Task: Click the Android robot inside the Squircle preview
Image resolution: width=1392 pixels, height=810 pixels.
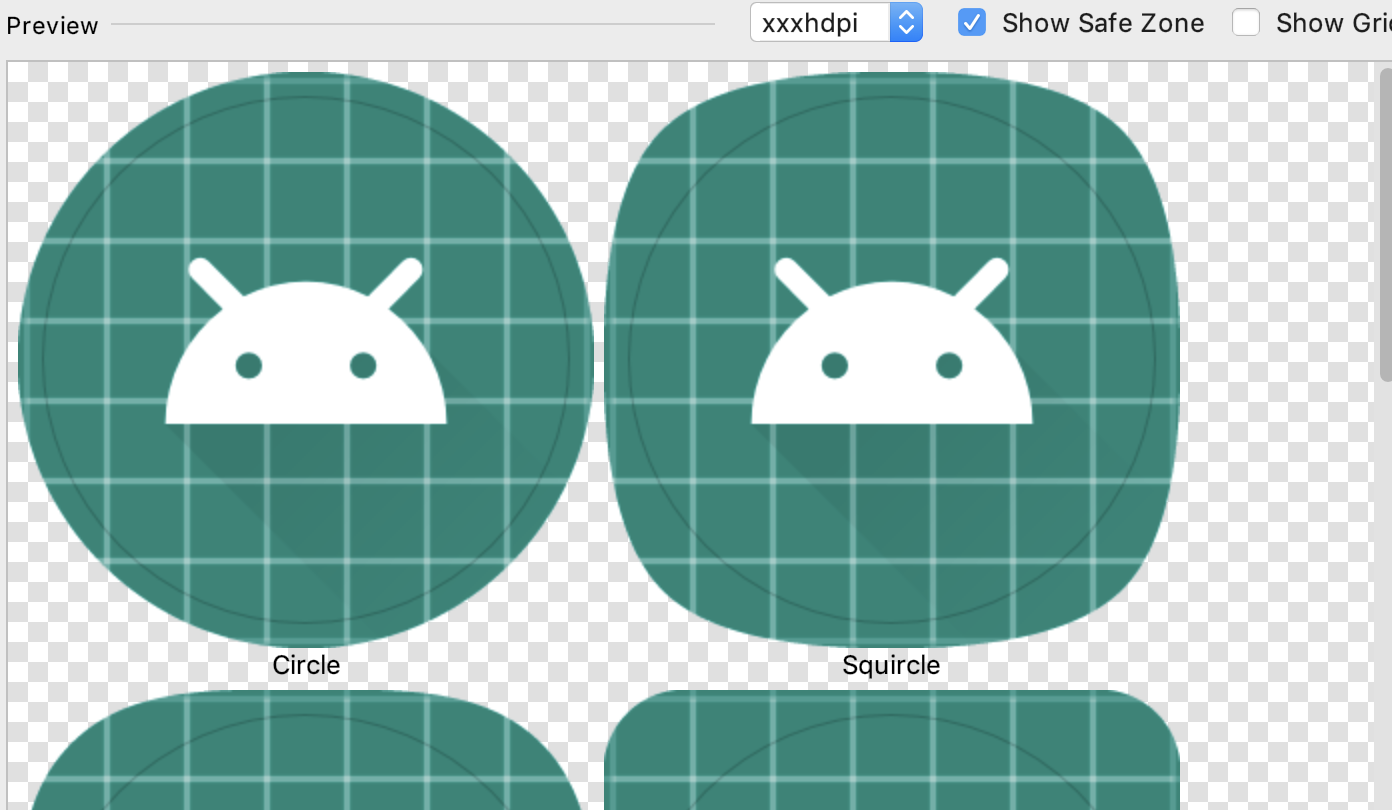Action: (890, 345)
